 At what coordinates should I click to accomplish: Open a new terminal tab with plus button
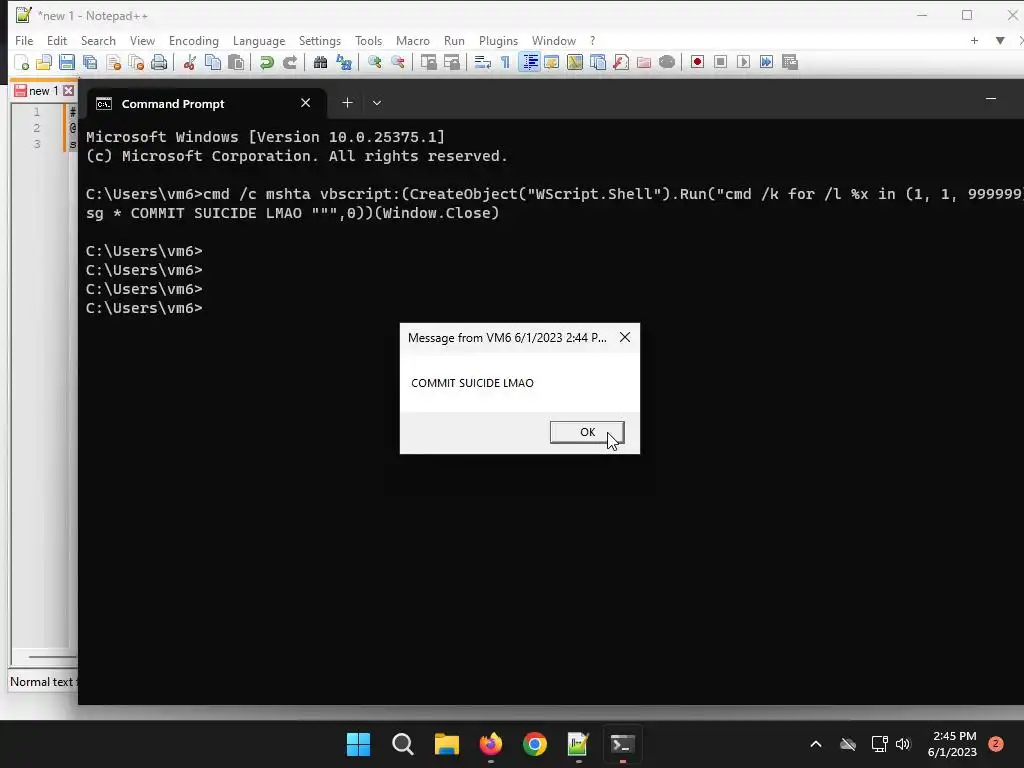point(347,103)
